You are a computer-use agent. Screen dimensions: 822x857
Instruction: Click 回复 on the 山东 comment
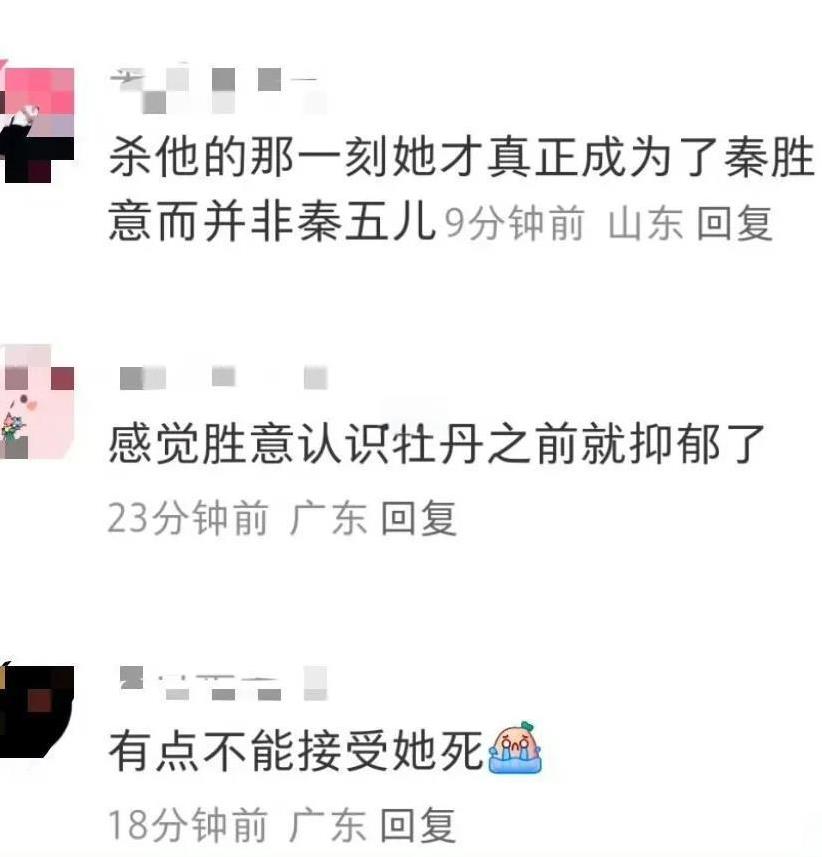coord(735,224)
